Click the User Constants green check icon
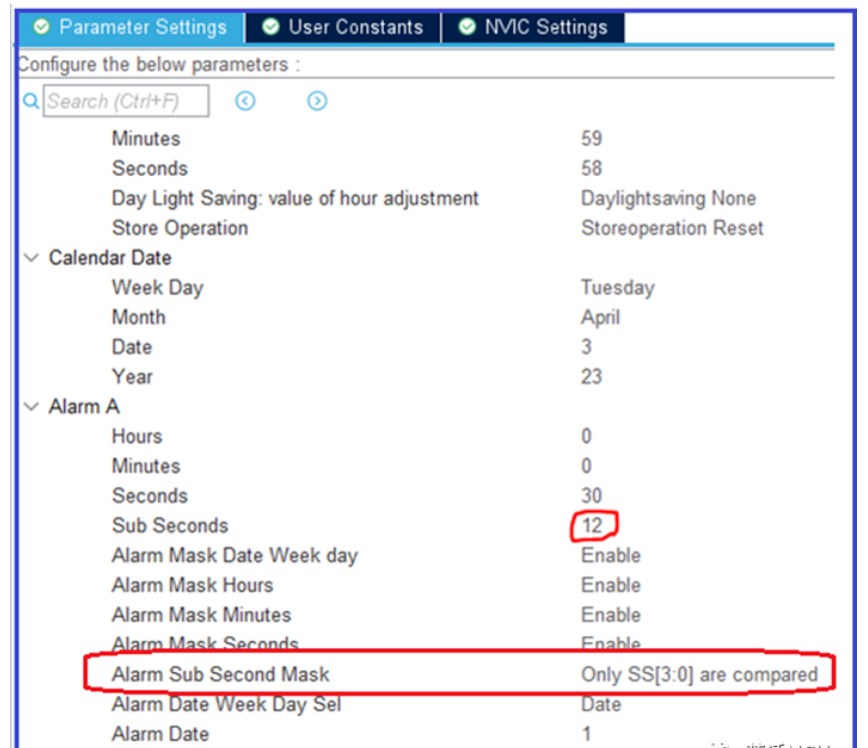 click(x=270, y=27)
